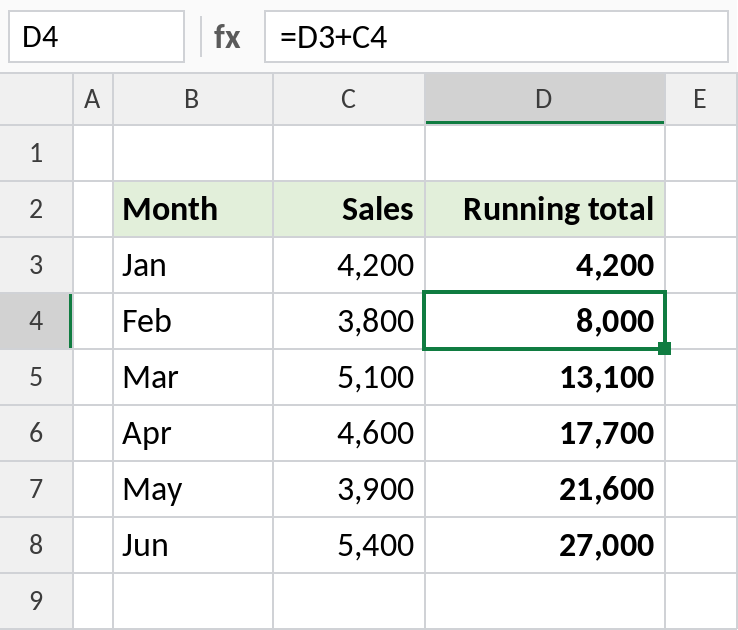Select row 1 header
Image resolution: width=738 pixels, height=630 pixels.
tap(36, 153)
